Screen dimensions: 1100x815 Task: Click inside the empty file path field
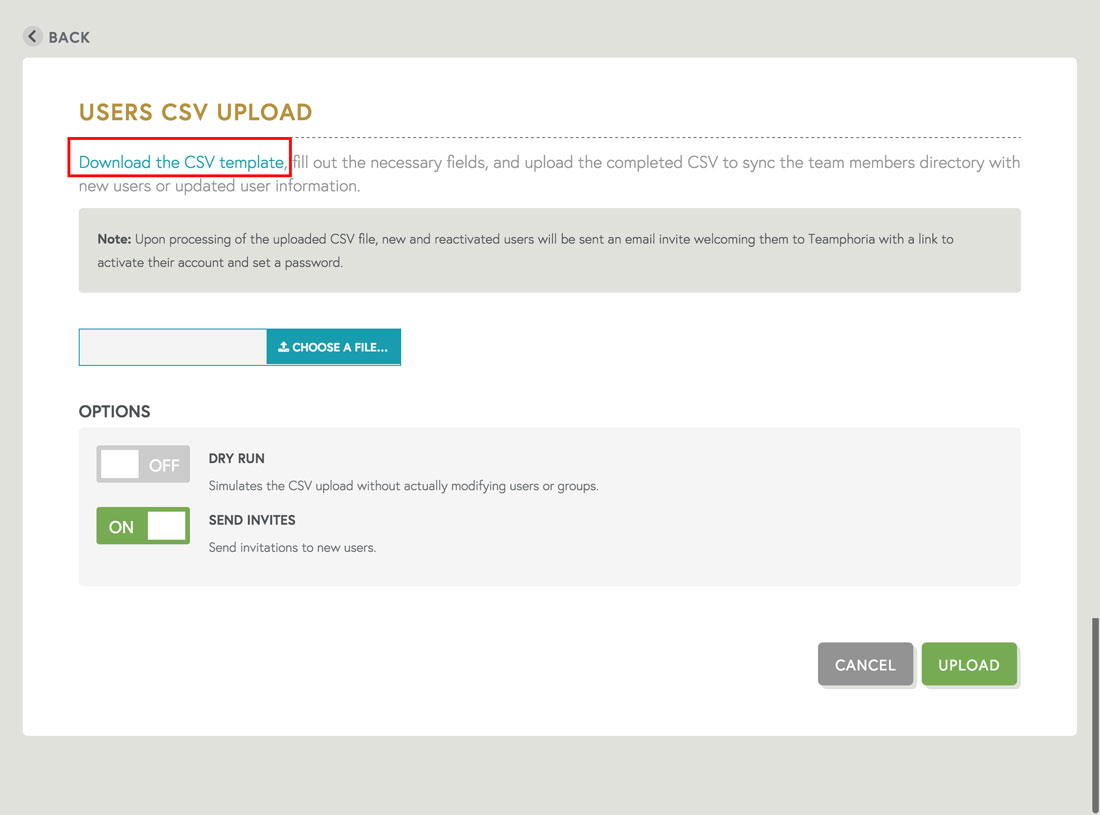(x=170, y=347)
